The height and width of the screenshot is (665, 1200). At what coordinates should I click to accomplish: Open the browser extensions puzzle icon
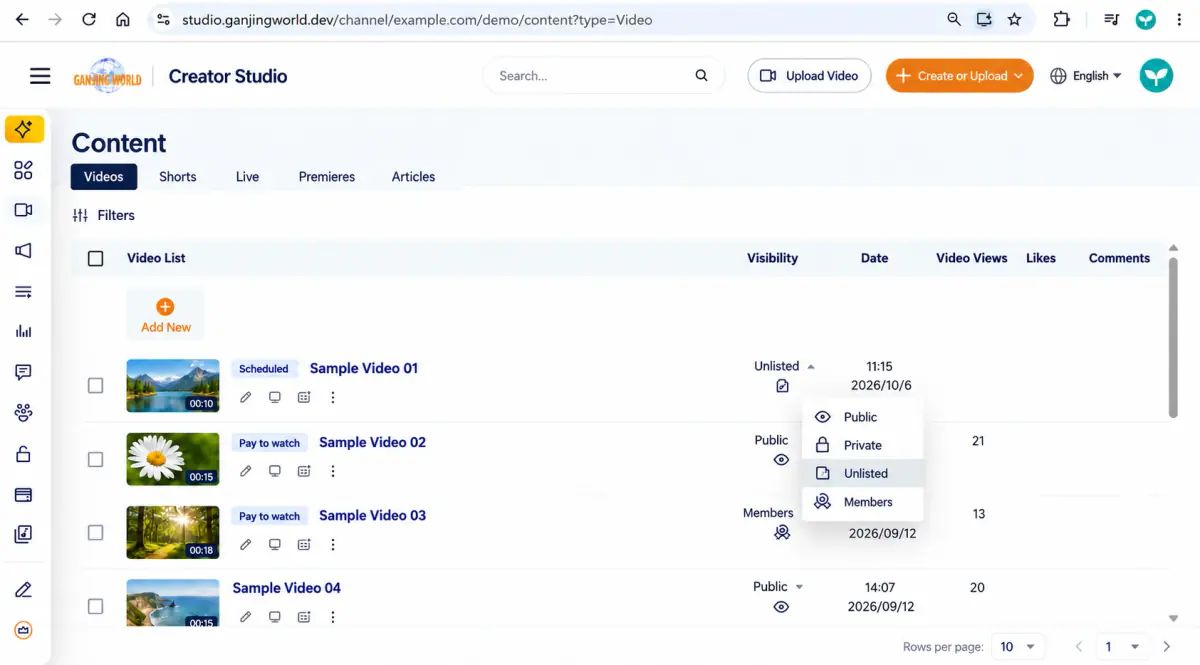(x=1061, y=19)
